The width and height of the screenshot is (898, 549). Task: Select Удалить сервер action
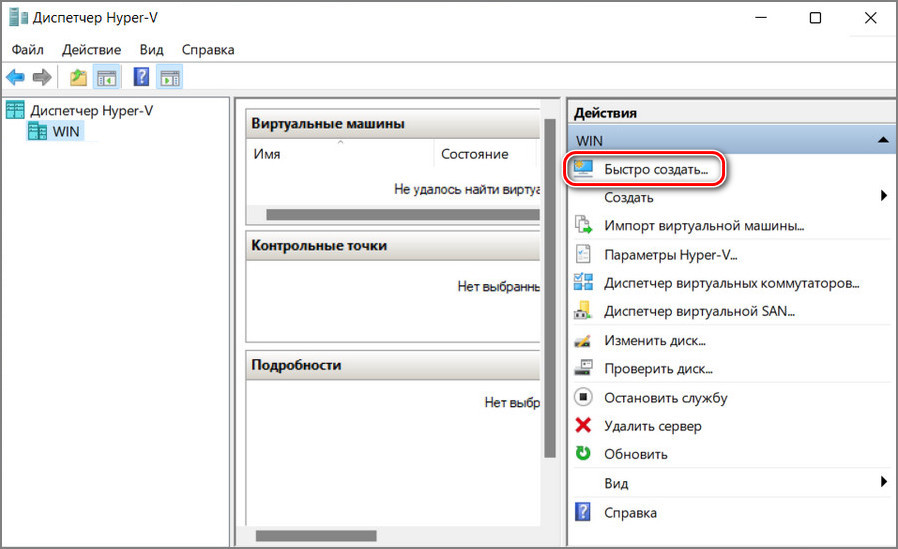coord(652,426)
